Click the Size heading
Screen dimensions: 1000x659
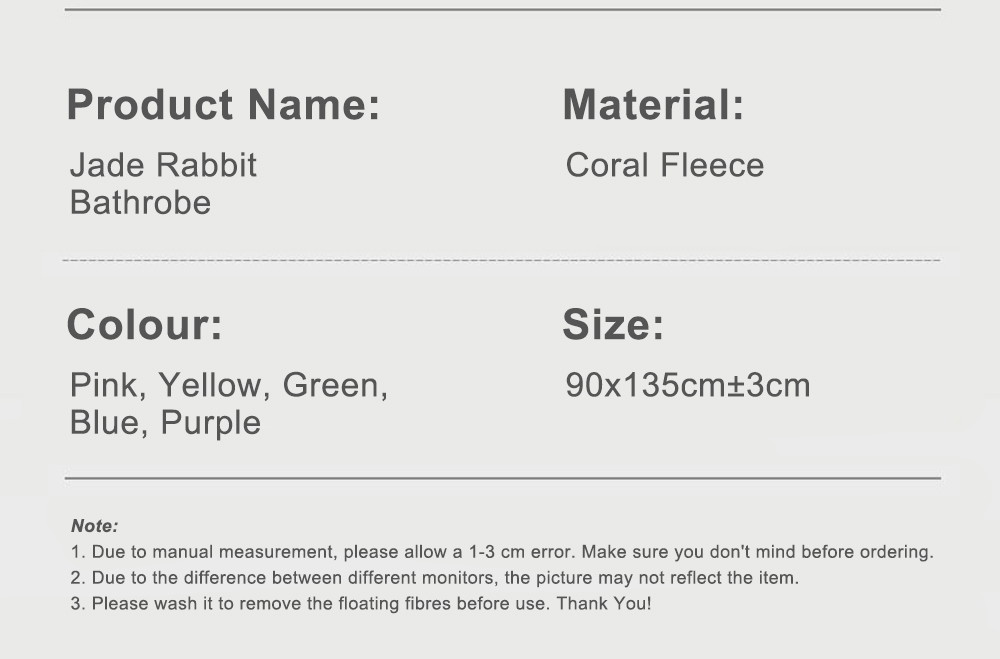click(613, 325)
